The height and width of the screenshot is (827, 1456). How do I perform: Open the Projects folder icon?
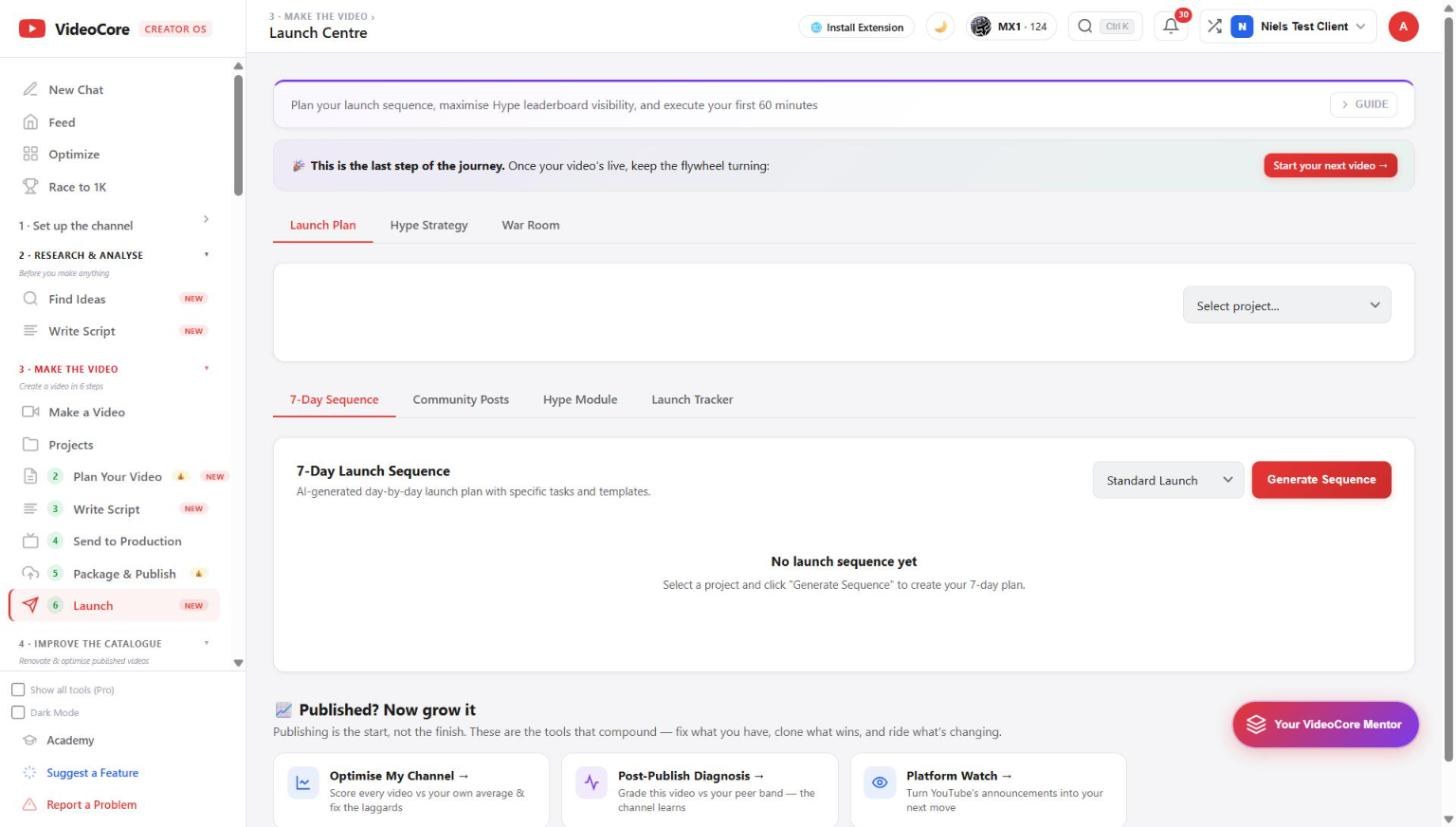[x=30, y=445]
